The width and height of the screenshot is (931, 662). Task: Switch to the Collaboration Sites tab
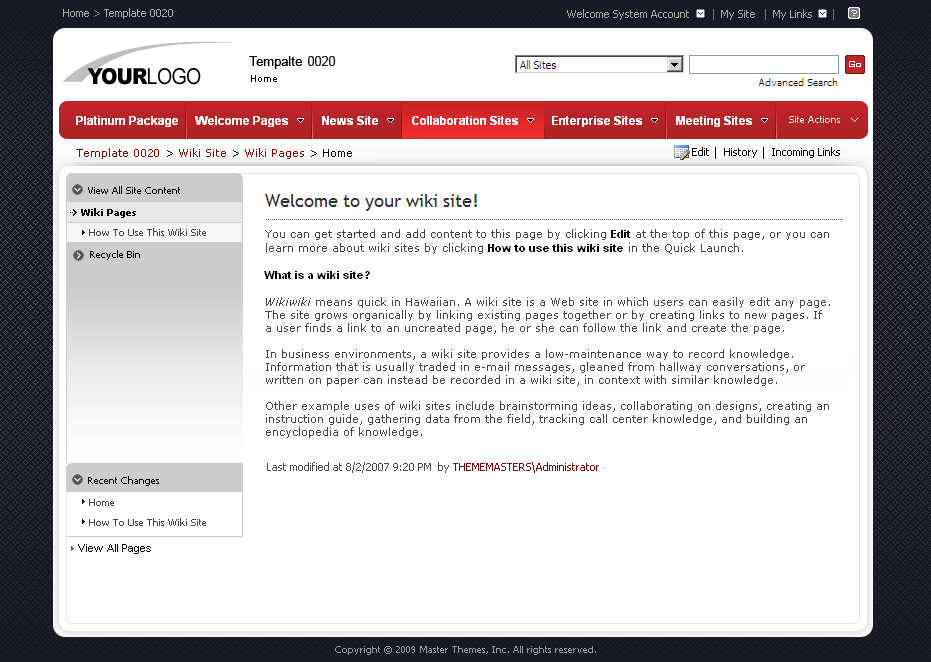(464, 120)
